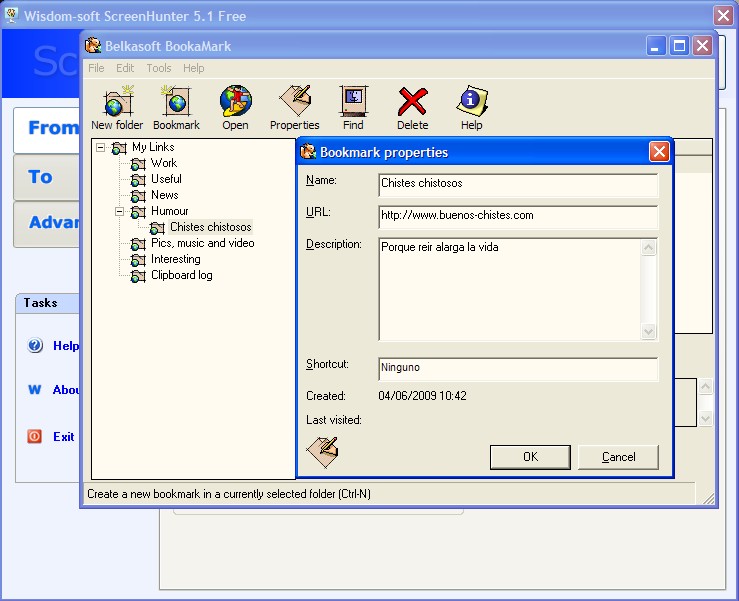This screenshot has height=601, width=739.
Task: Switch to the From tab in ScreenHunter
Action: coord(47,130)
